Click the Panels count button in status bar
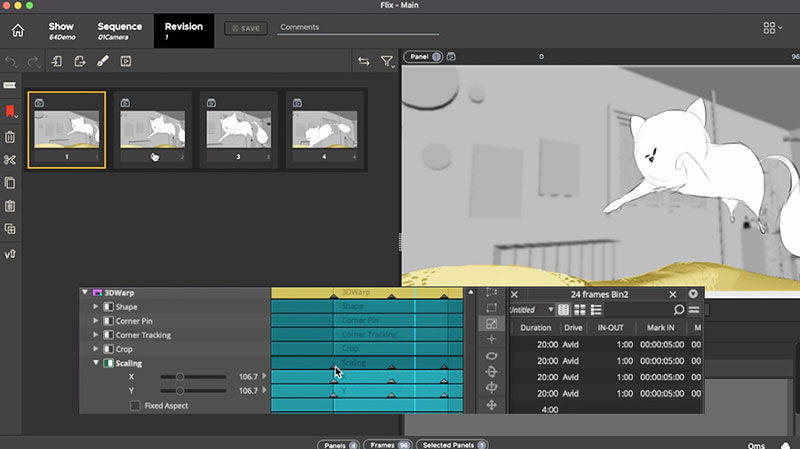 (x=339, y=445)
